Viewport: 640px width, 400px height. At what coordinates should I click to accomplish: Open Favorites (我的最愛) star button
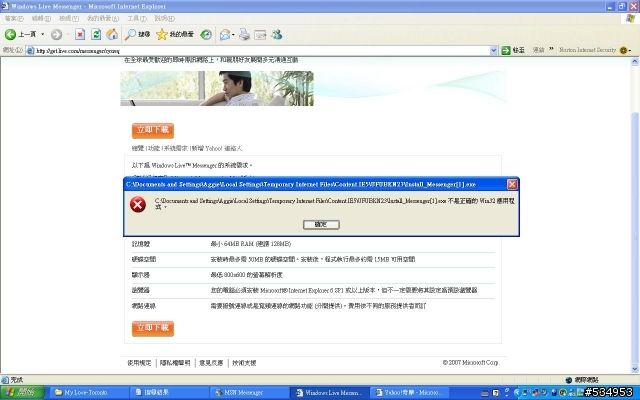pyautogui.click(x=175, y=35)
